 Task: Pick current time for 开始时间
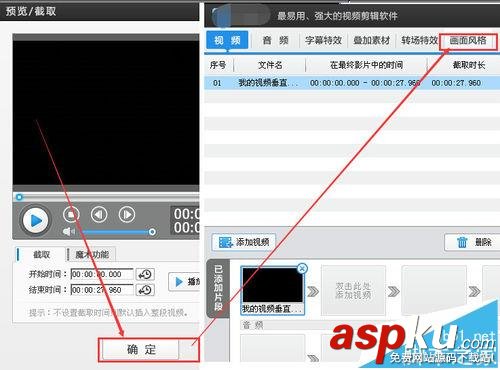tap(145, 274)
